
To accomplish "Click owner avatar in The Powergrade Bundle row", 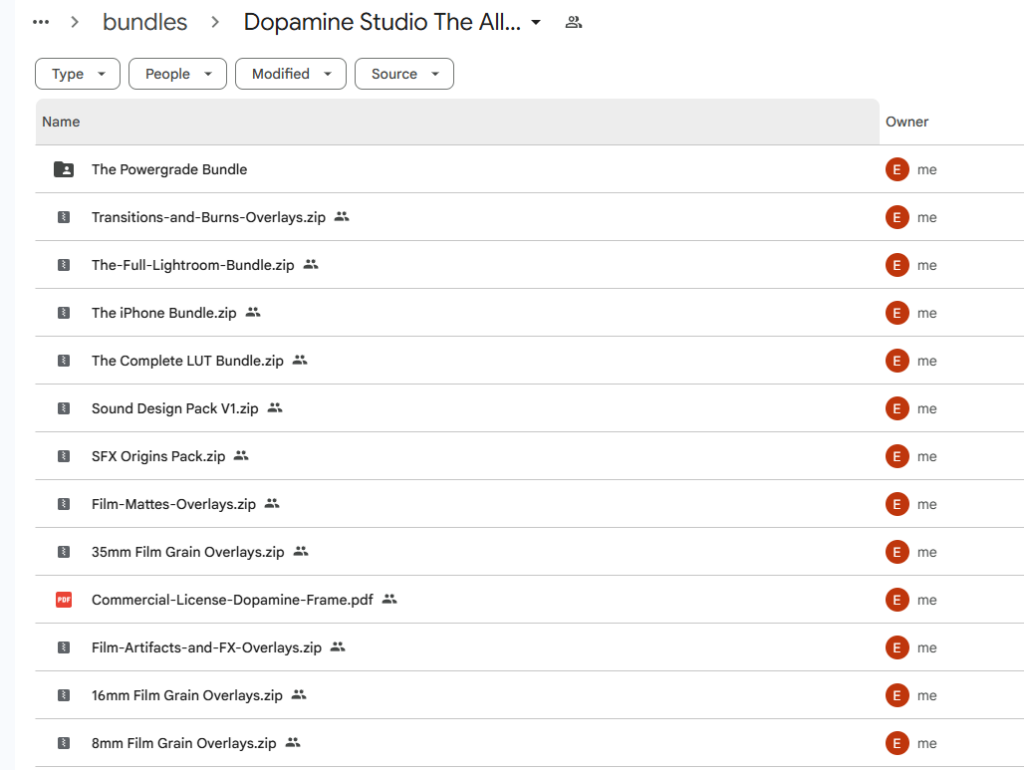I will (897, 169).
